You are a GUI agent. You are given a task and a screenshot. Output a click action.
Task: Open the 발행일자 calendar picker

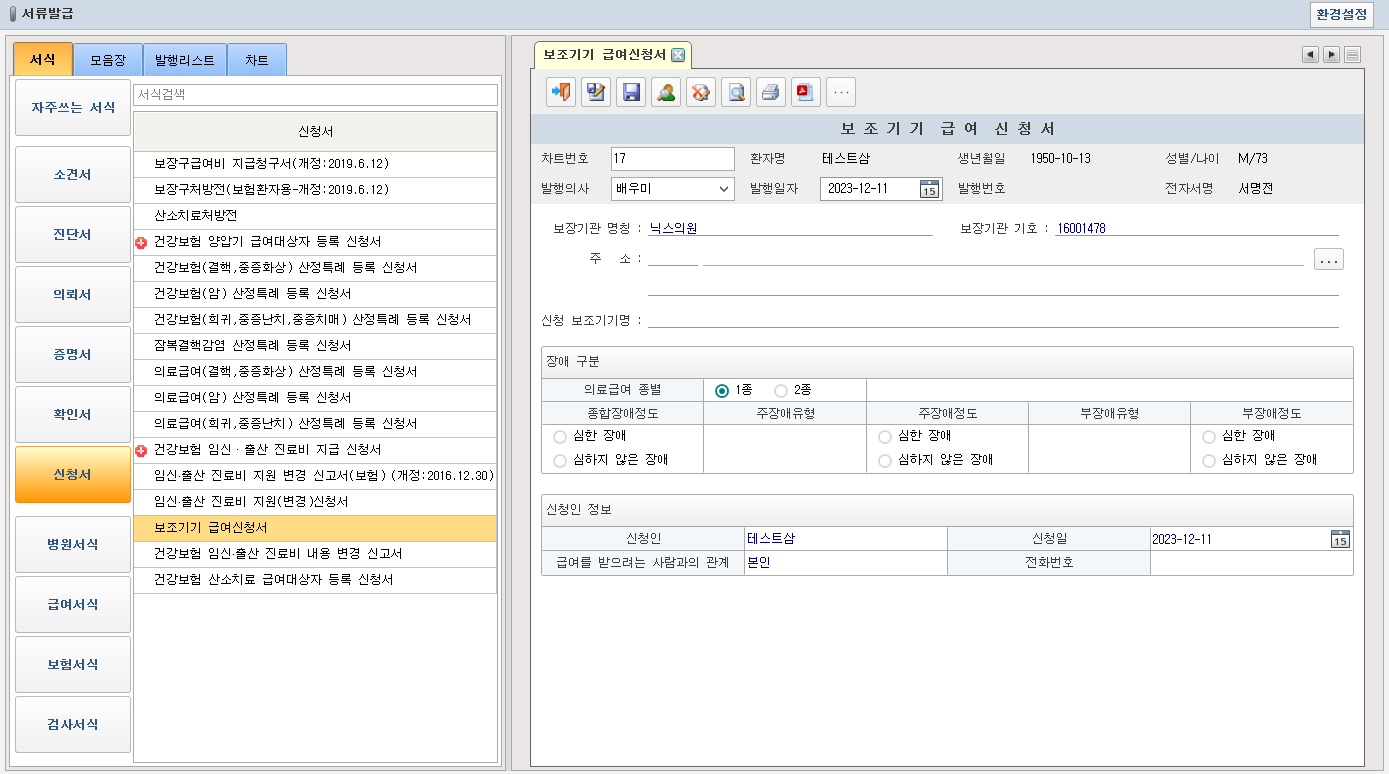929,189
